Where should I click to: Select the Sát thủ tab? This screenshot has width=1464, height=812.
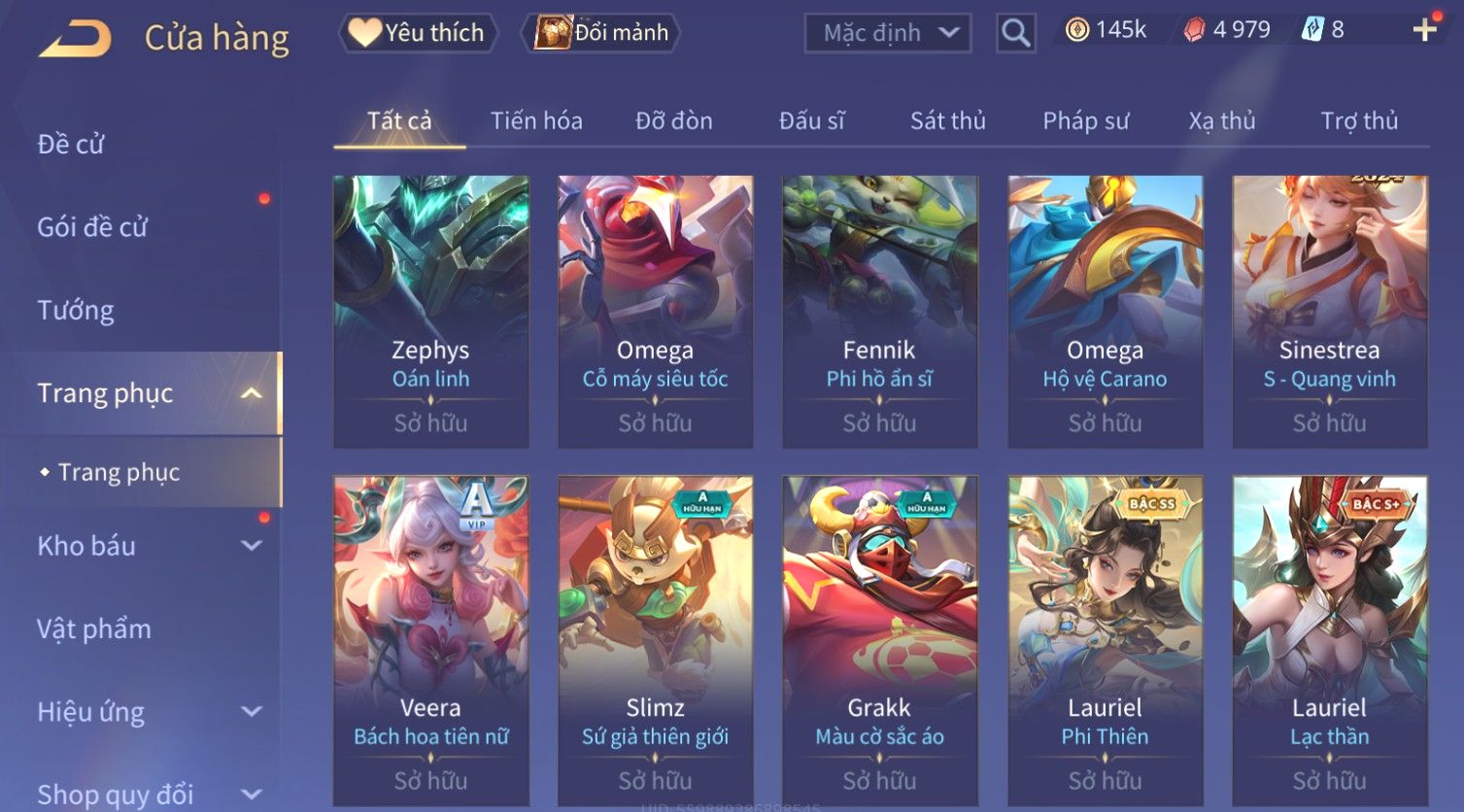(x=947, y=120)
